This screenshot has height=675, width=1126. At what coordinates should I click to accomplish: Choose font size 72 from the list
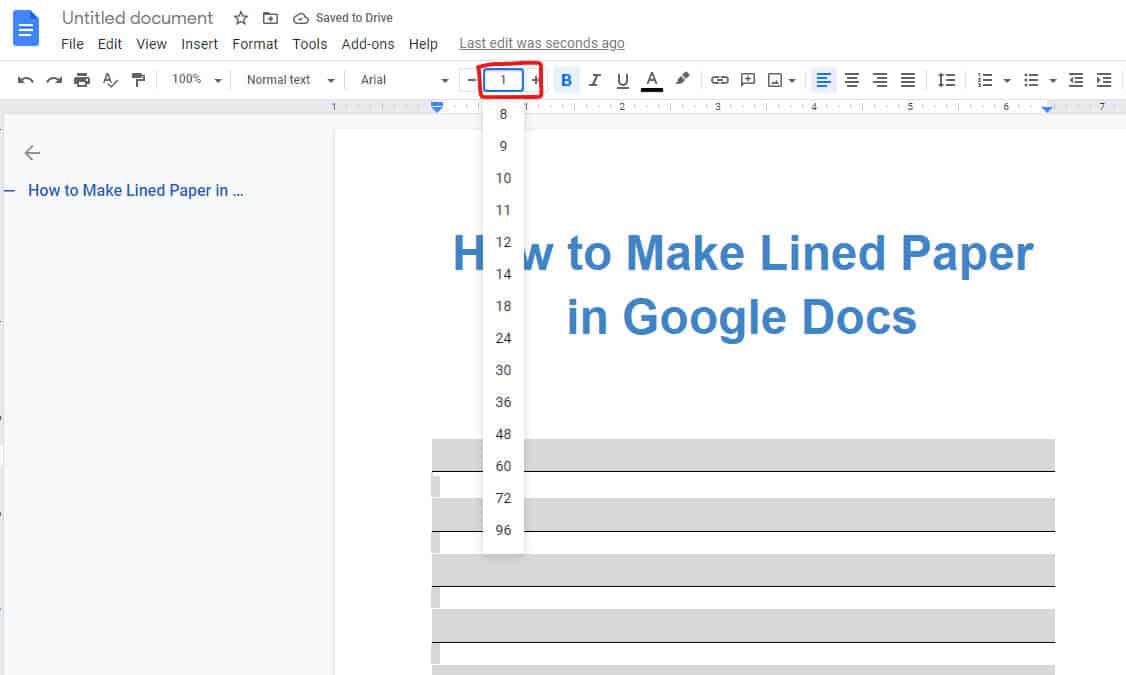click(x=503, y=498)
